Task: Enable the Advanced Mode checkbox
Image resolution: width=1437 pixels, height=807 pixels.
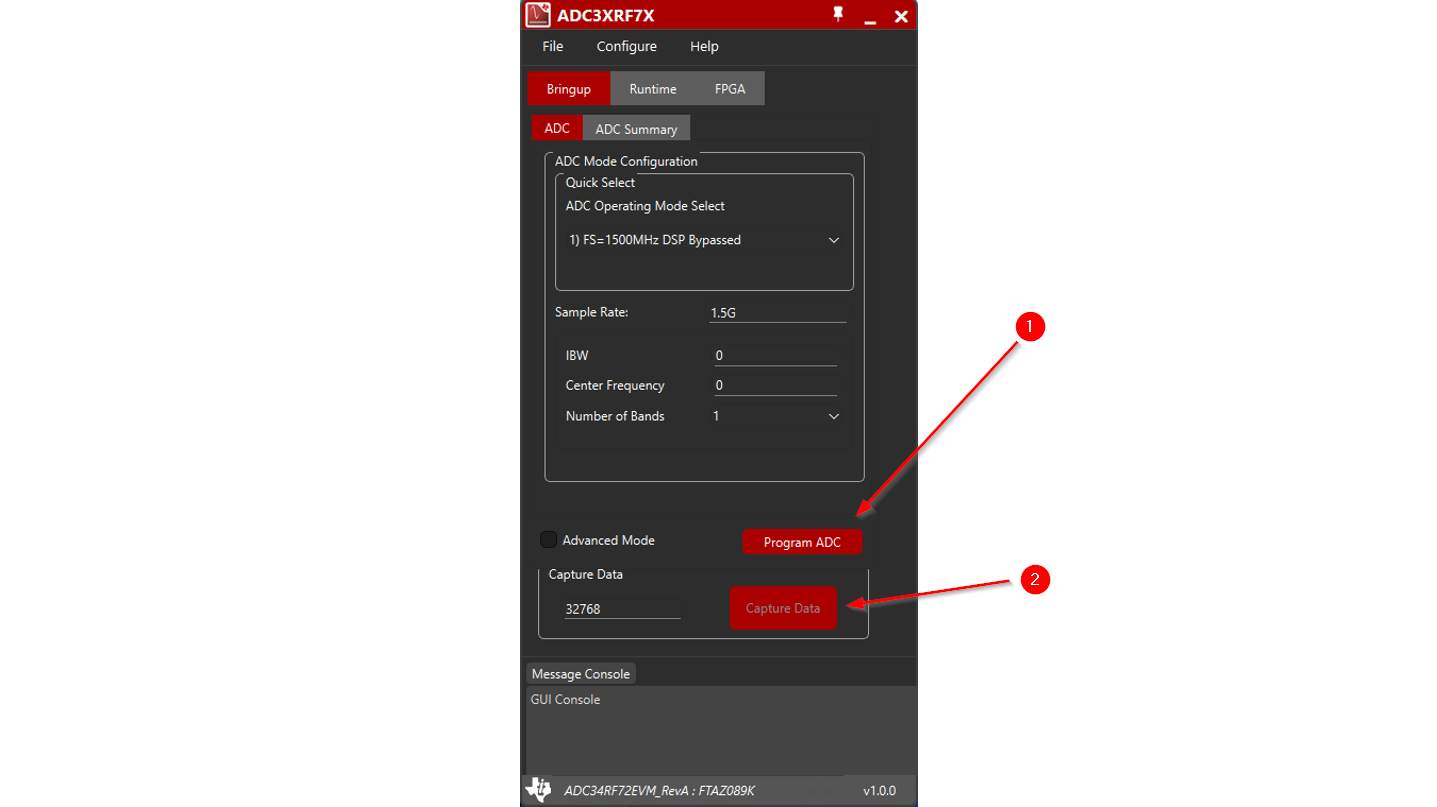Action: point(548,540)
